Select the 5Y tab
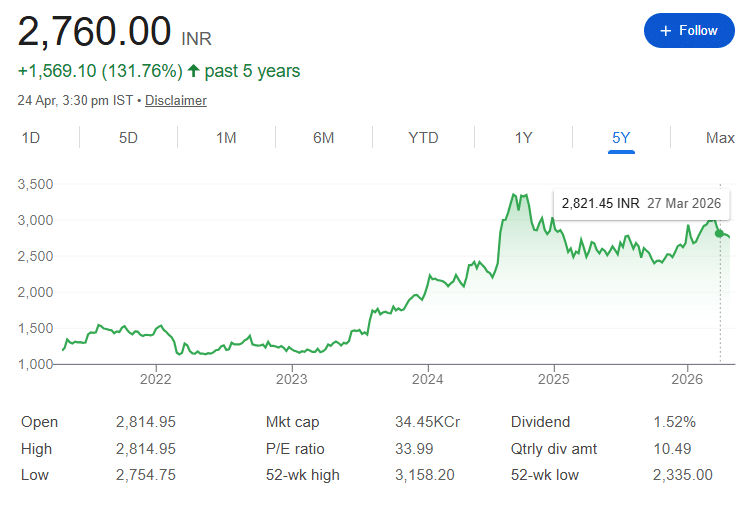The width and height of the screenshot is (744, 507). pyautogui.click(x=621, y=138)
